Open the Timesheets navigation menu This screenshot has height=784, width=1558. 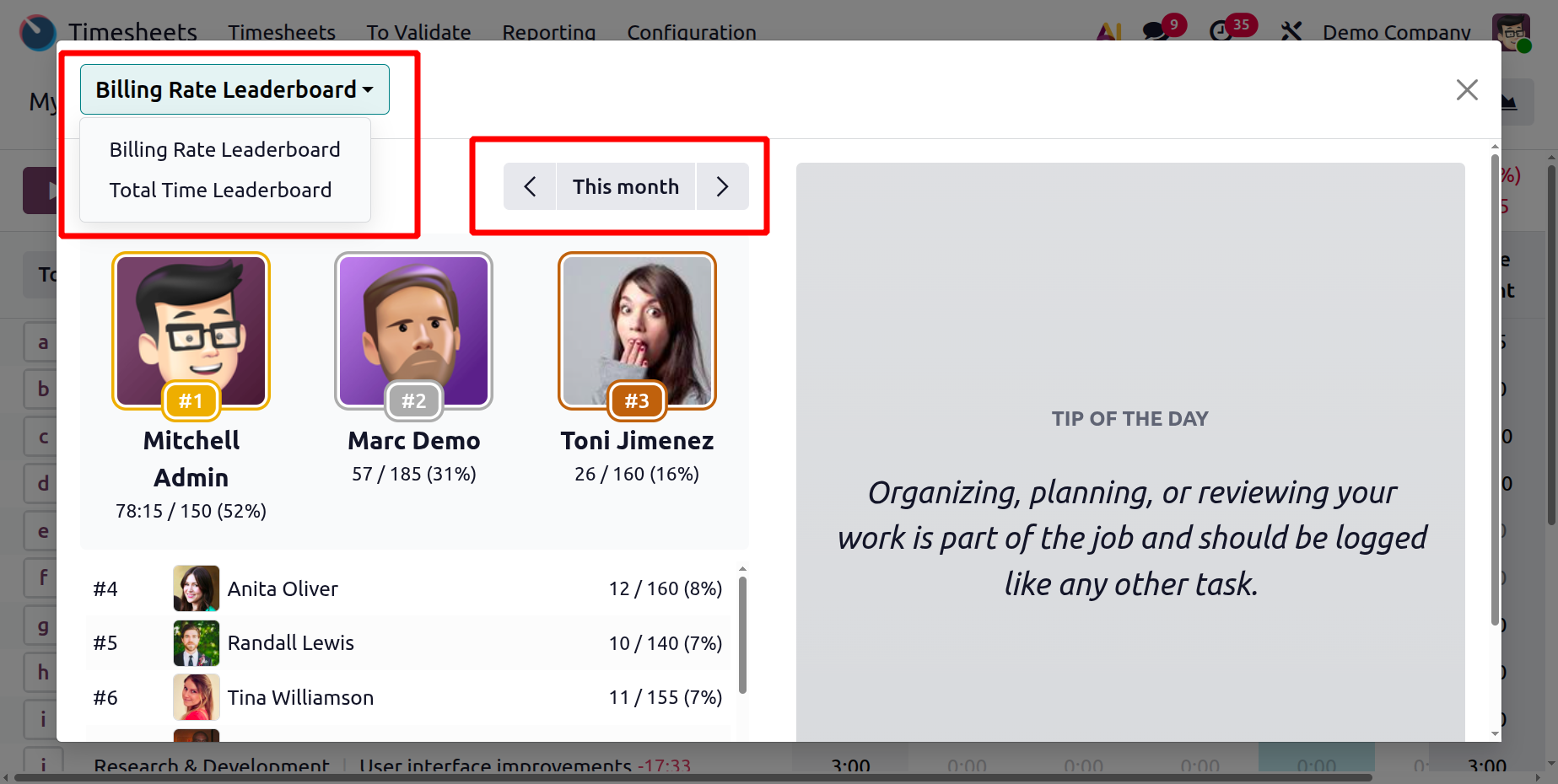coord(282,32)
